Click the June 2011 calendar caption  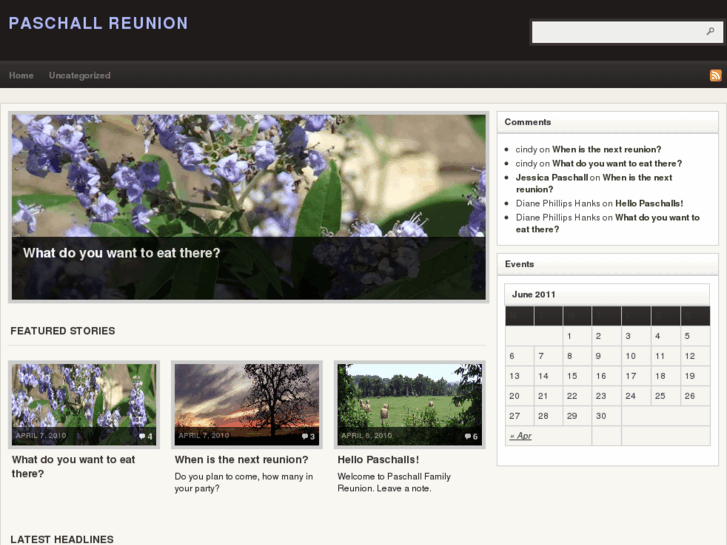click(x=534, y=294)
